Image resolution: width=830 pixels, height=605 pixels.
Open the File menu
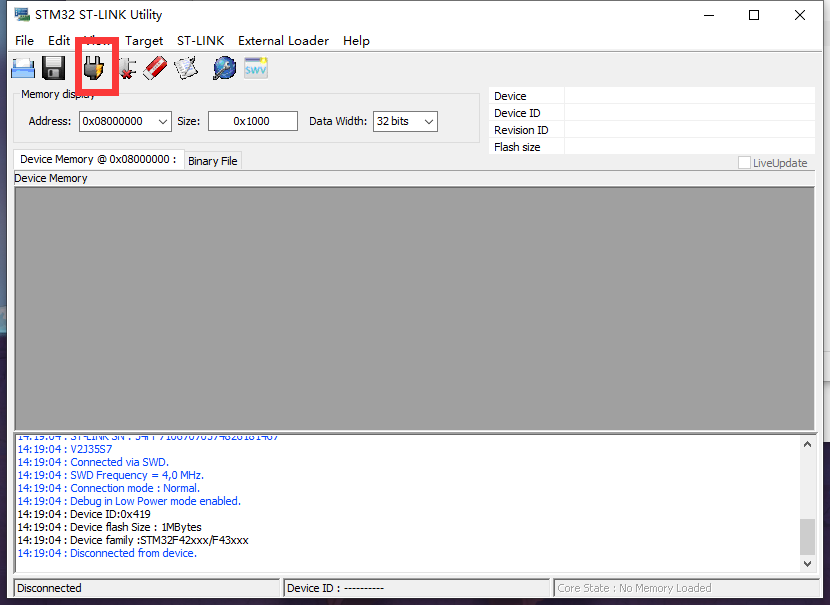24,41
